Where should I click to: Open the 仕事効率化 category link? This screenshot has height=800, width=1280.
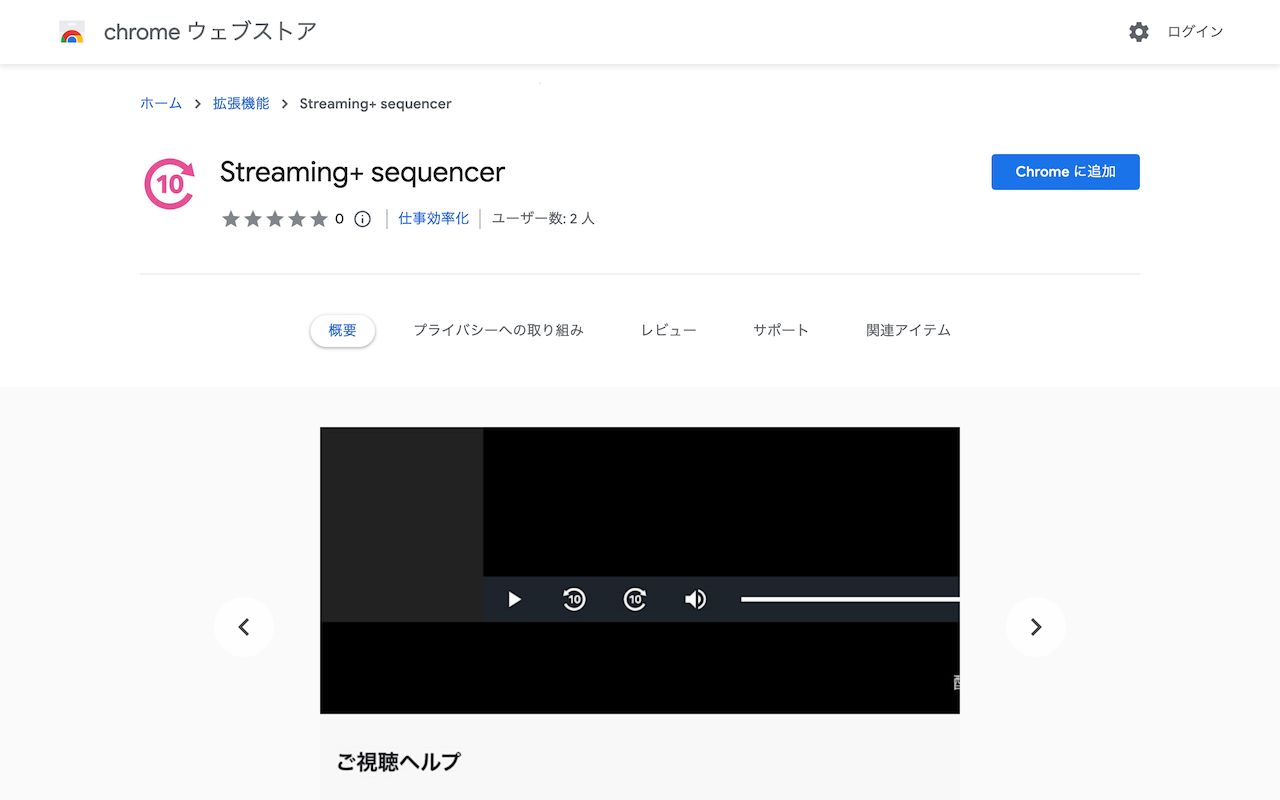[433, 218]
